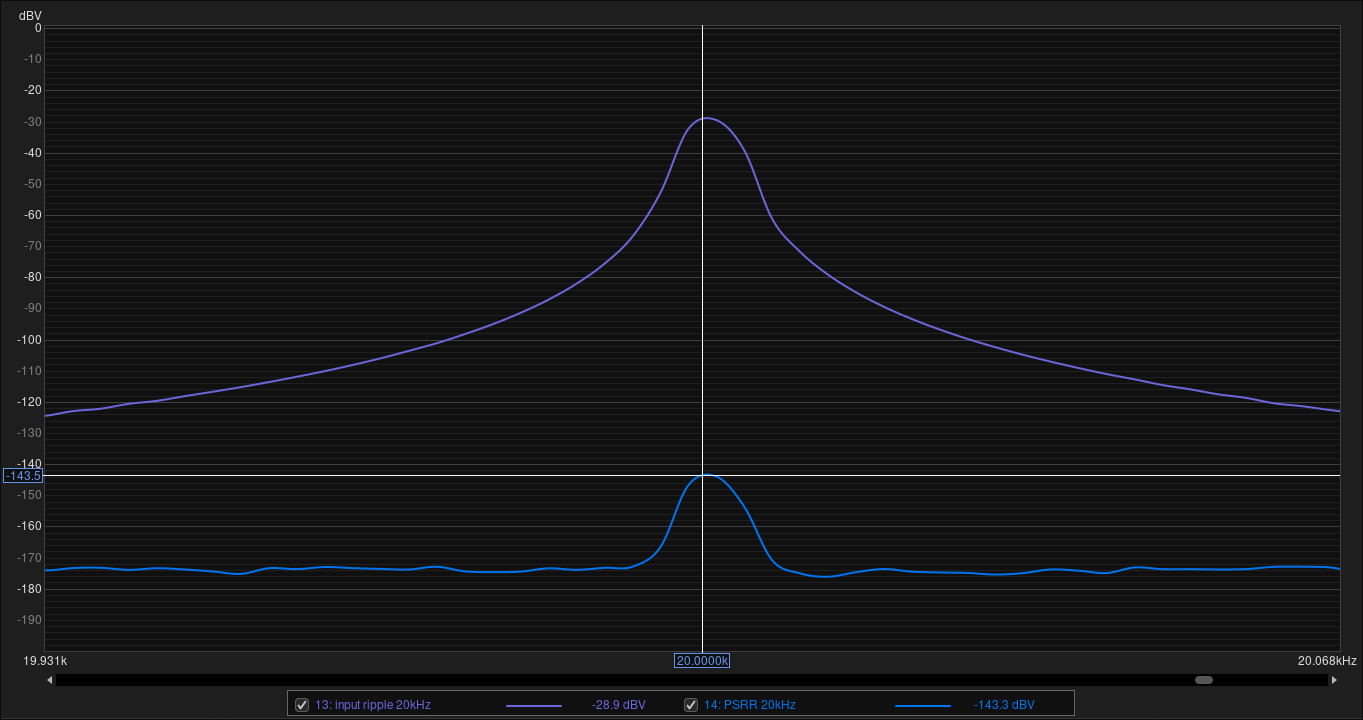The height and width of the screenshot is (720, 1363).
Task: Click the '14: PSRR 20kHz' legend label
Action: click(x=750, y=705)
